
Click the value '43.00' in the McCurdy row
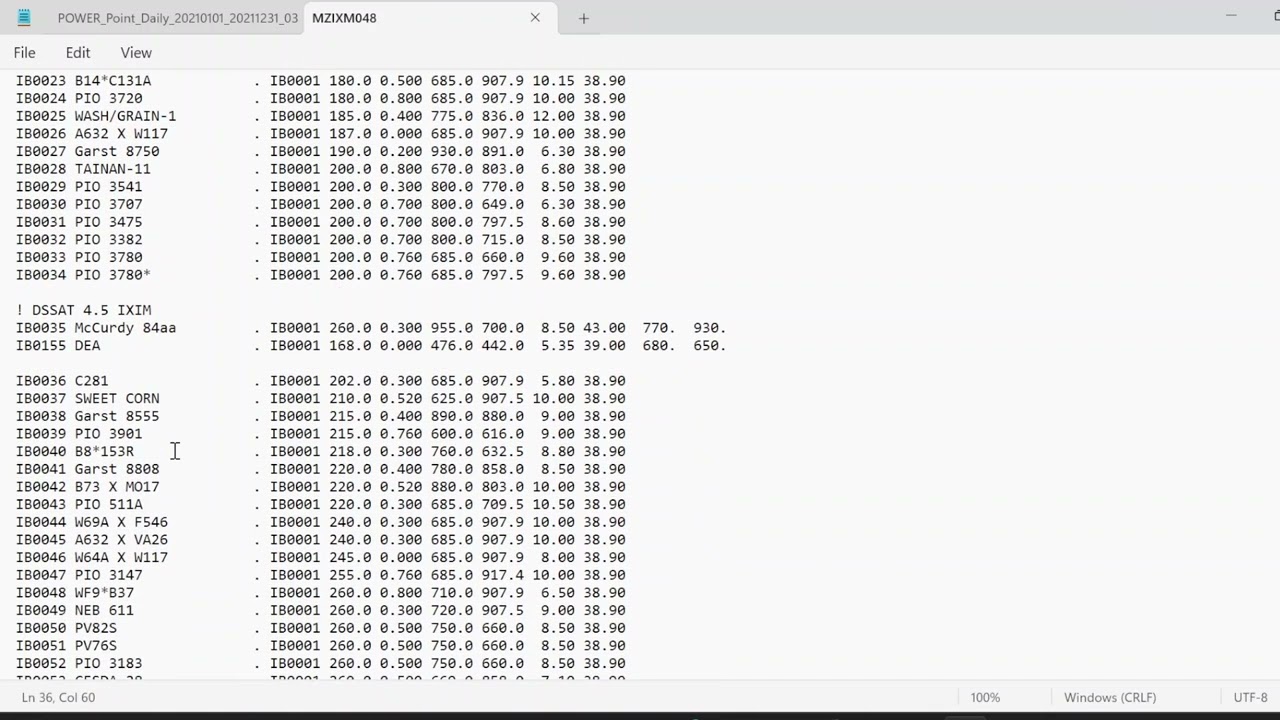coord(605,328)
